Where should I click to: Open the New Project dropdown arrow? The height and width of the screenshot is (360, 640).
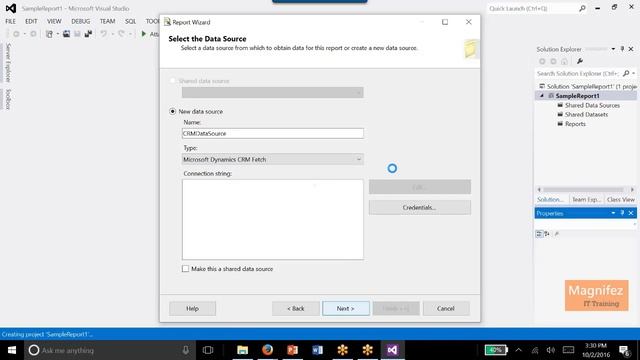[57, 34]
